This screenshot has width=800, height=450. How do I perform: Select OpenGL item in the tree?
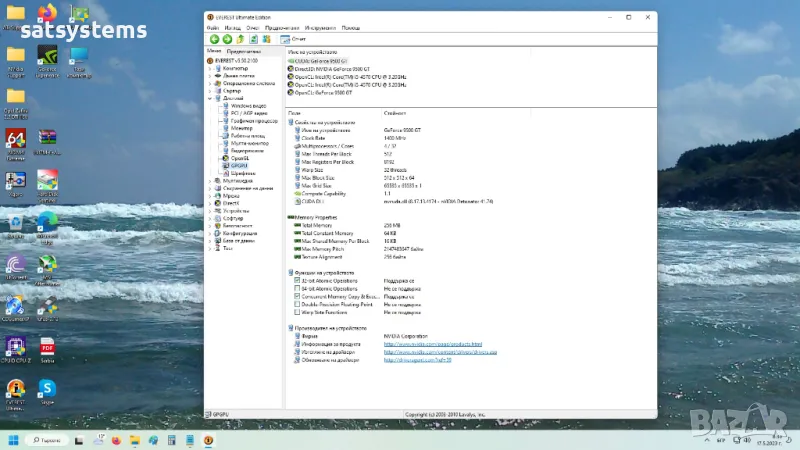pos(239,157)
